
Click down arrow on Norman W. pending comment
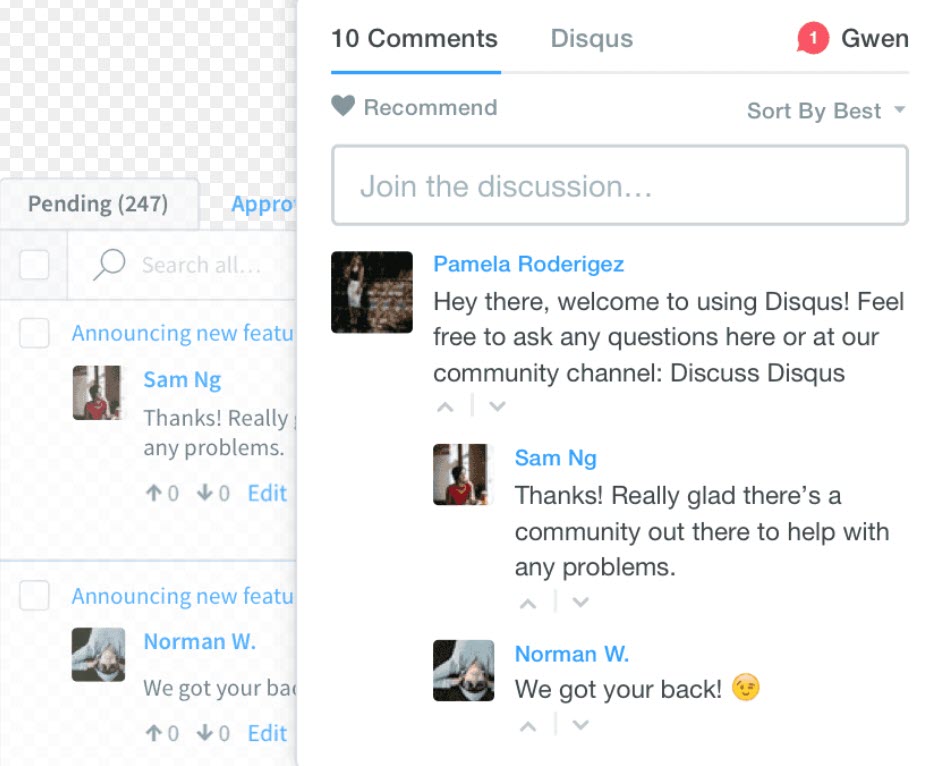click(205, 733)
